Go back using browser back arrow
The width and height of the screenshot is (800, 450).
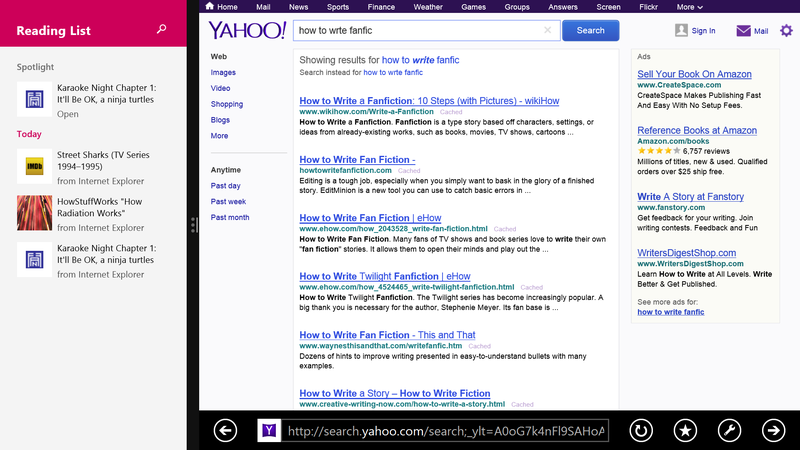[x=225, y=431]
